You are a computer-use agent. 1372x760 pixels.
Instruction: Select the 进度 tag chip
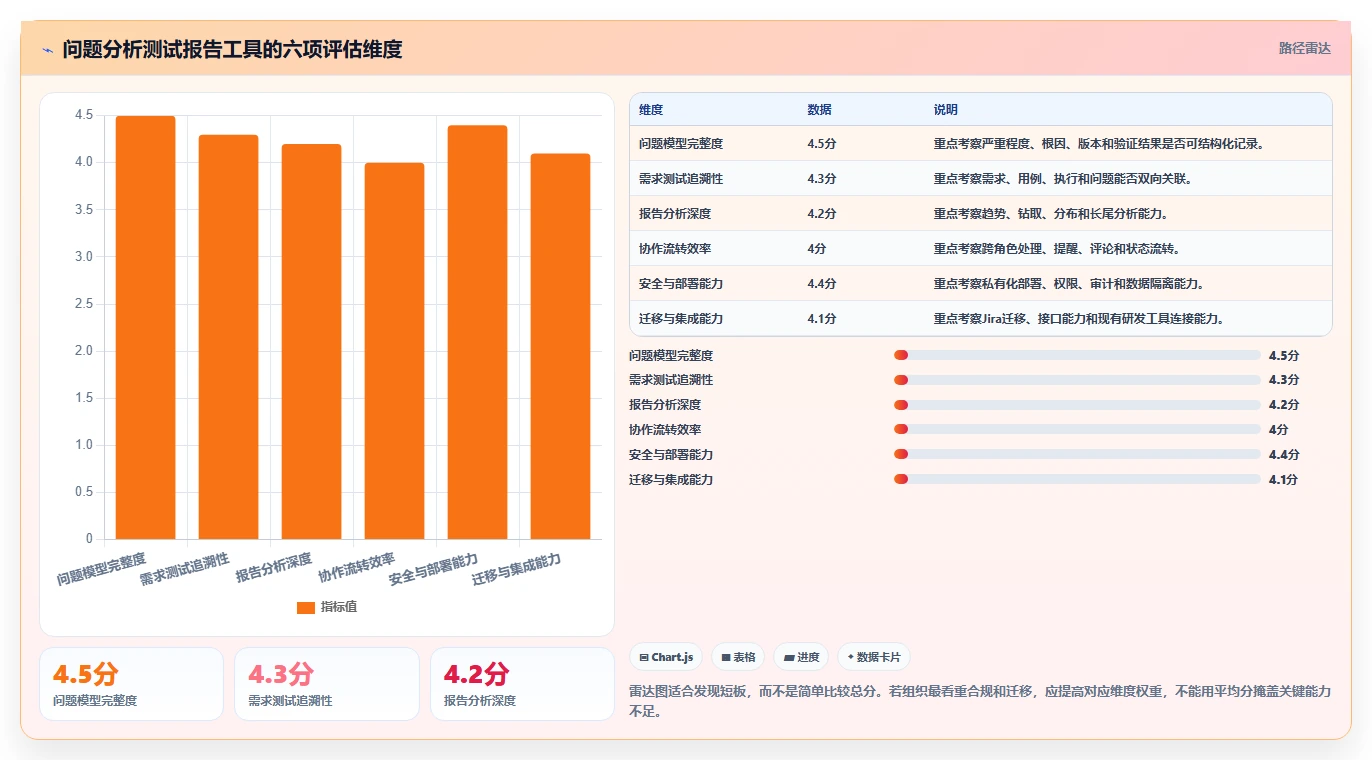coord(801,657)
